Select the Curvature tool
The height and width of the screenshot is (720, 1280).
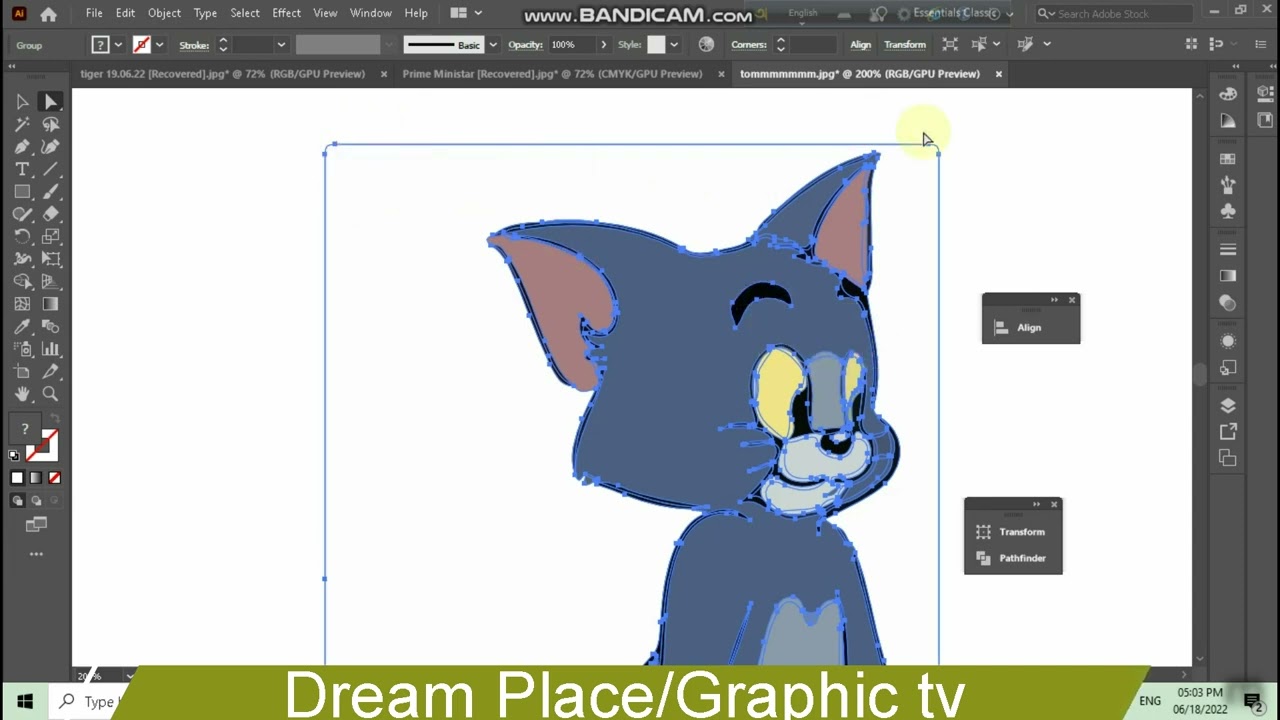click(50, 147)
